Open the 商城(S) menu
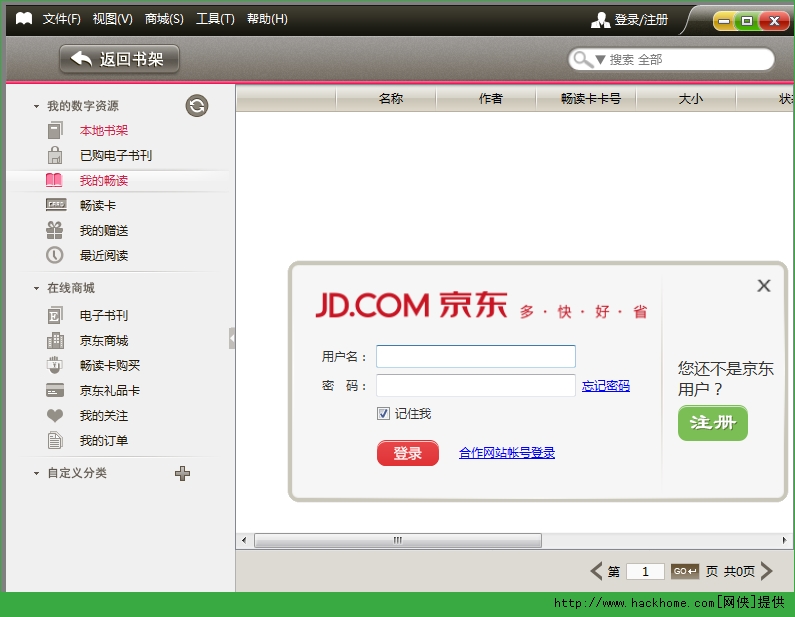 tap(164, 19)
